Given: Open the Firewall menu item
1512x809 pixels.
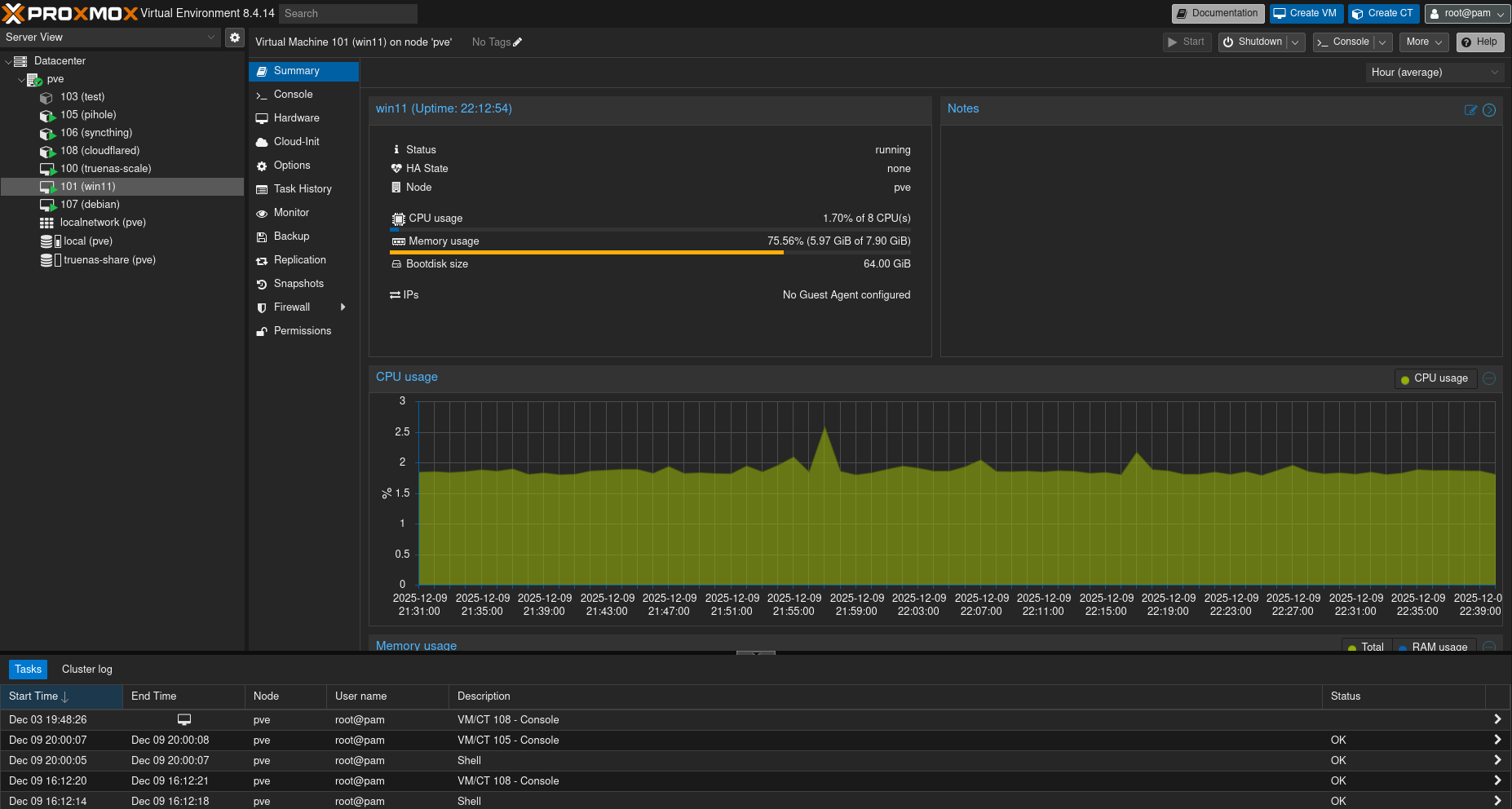Looking at the screenshot, I should 292,307.
